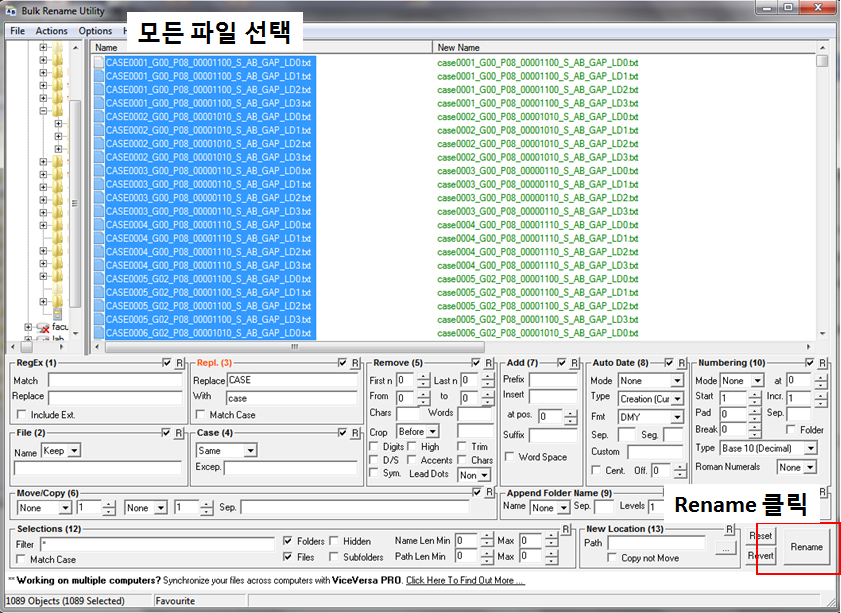The height and width of the screenshot is (613, 841).
Task: Expand the 'facu' network drive tree node
Action: [28, 327]
